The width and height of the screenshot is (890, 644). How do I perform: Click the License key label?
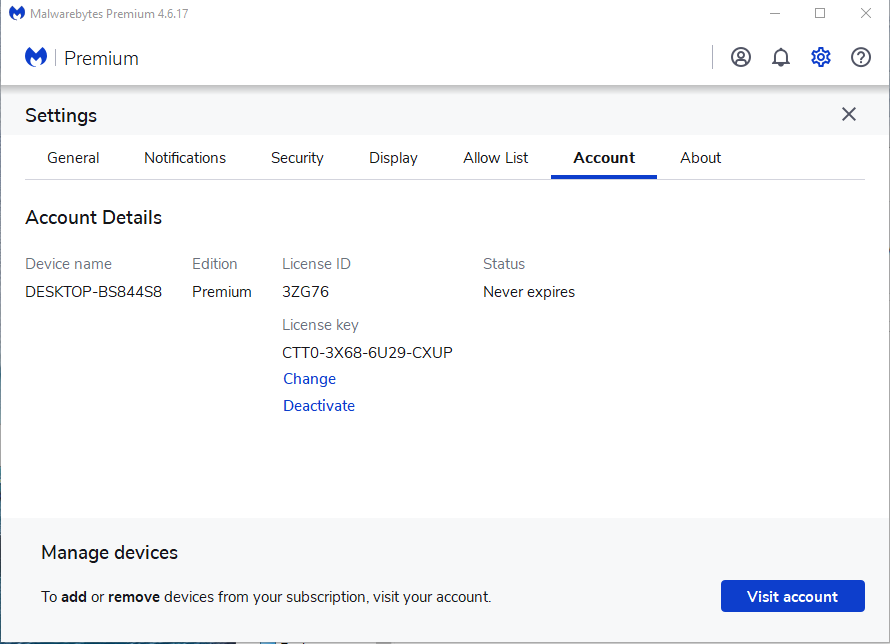point(320,325)
